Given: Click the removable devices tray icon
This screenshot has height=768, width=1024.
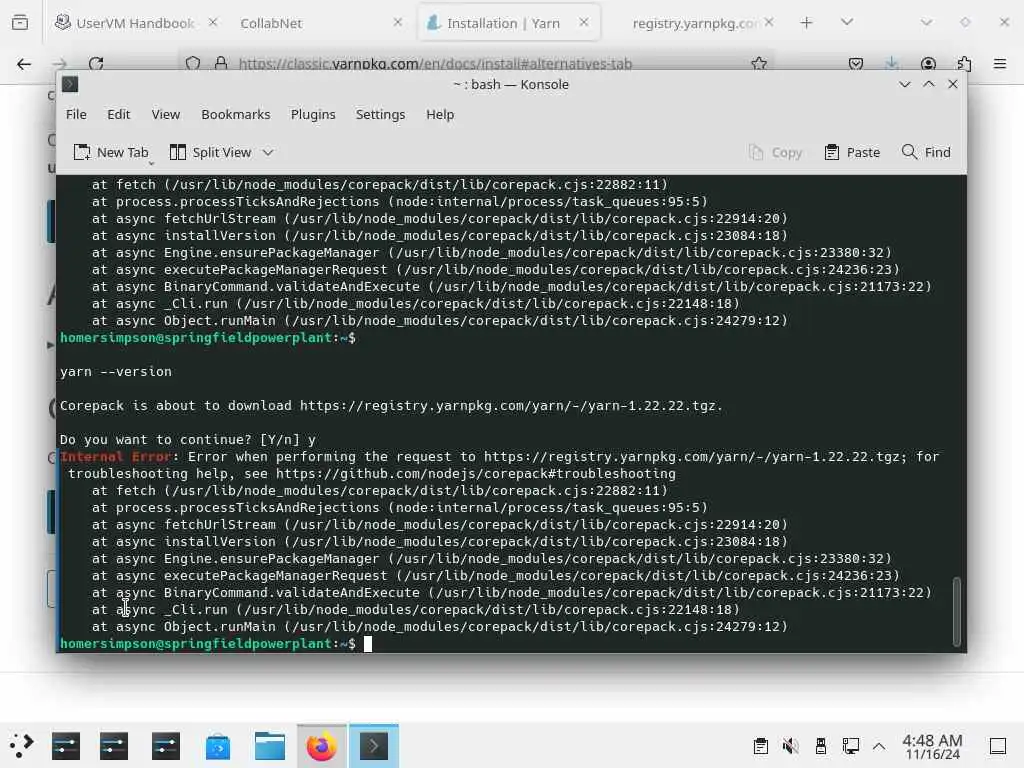Looking at the screenshot, I should point(821,746).
